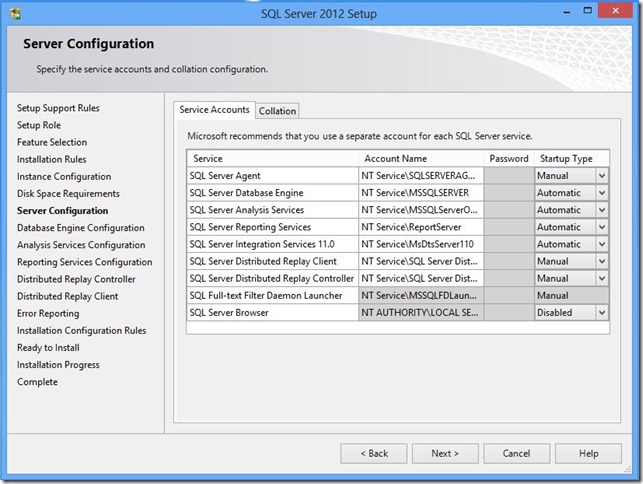Select the SQL Server Analysis Services row
This screenshot has width=643, height=484.
273,210
